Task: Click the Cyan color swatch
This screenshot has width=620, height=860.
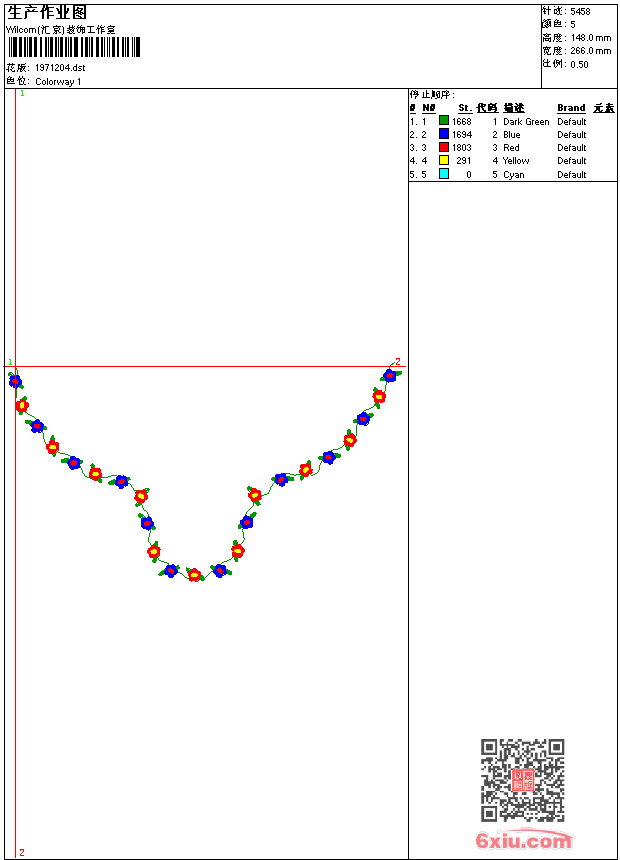Action: (444, 174)
